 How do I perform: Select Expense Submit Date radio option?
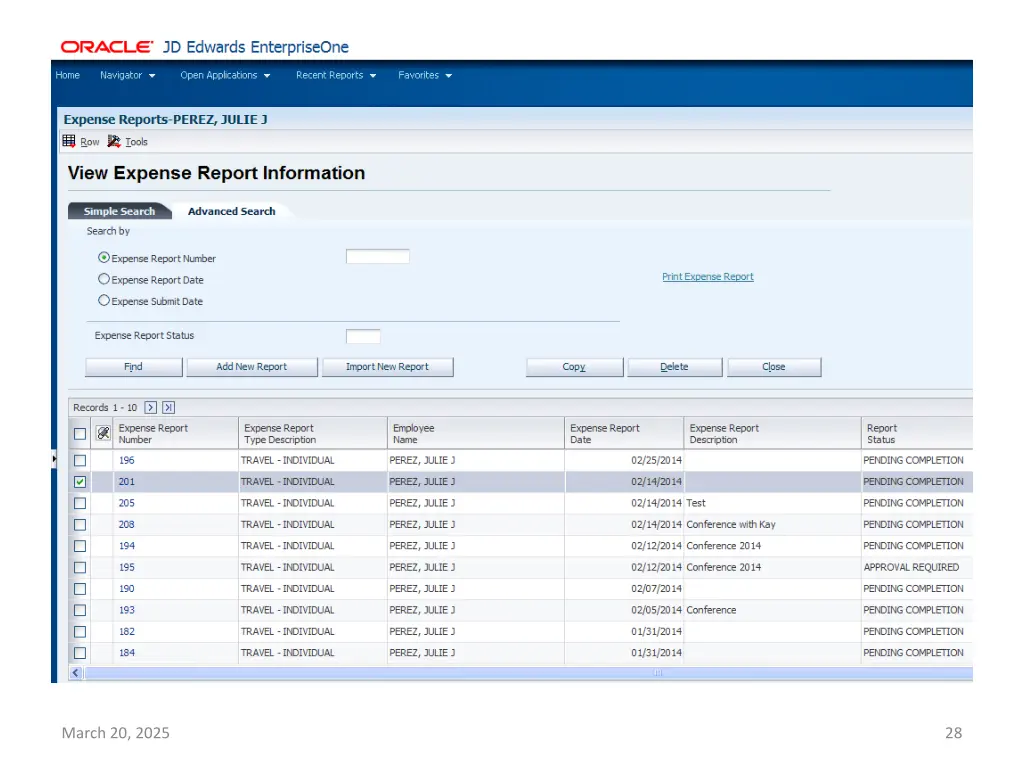[x=104, y=300]
